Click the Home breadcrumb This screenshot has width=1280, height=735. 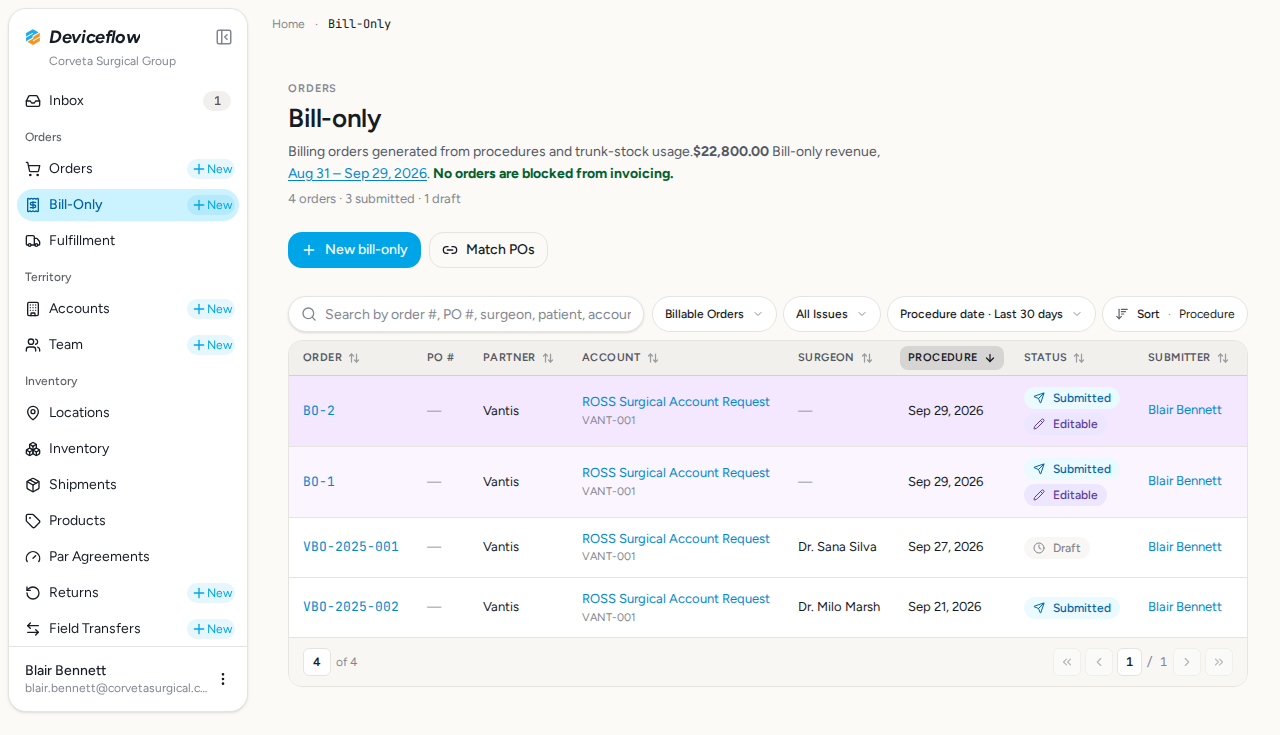pyautogui.click(x=288, y=24)
